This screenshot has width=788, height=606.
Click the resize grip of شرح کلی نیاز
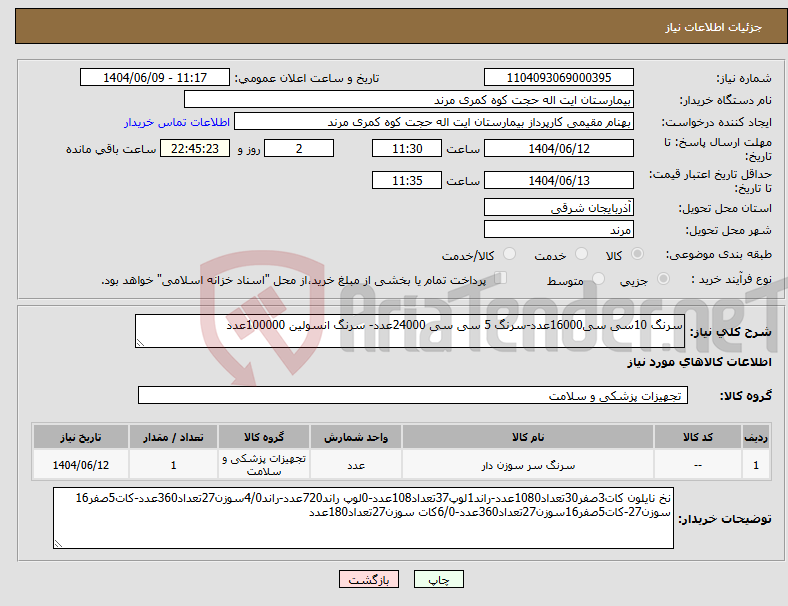pos(140,343)
